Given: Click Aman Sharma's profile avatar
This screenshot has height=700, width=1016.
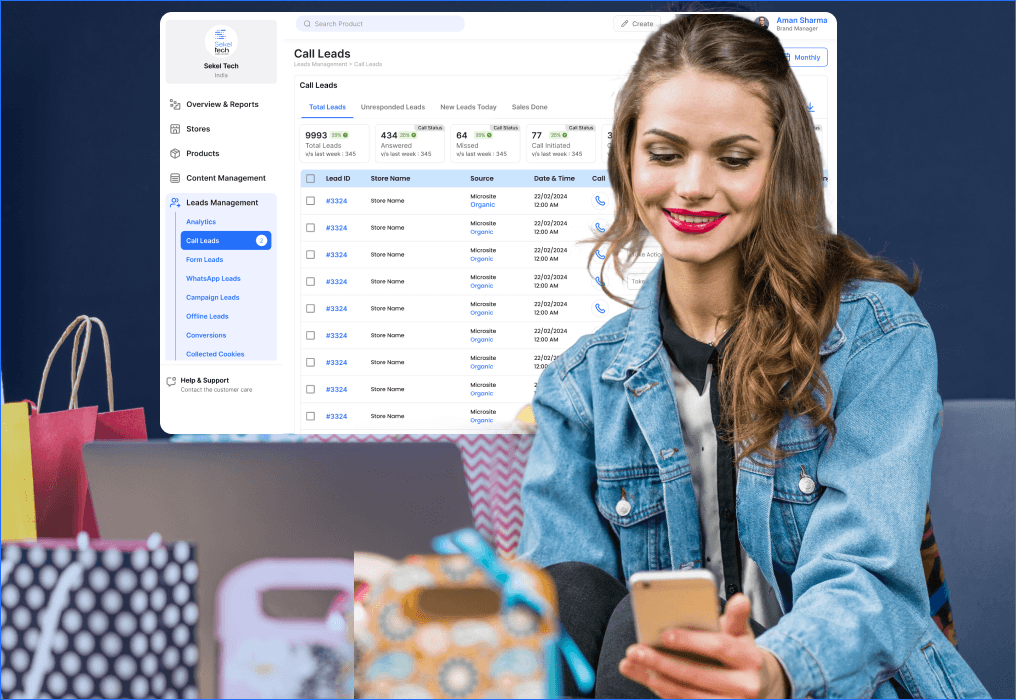Looking at the screenshot, I should (x=763, y=23).
